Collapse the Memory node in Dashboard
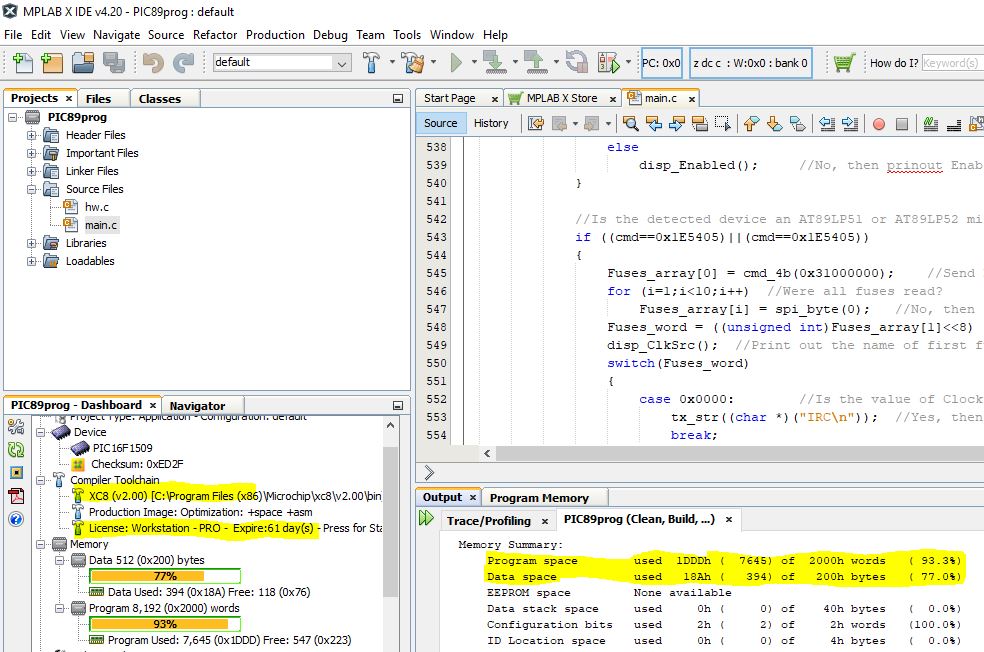This screenshot has height=652, width=984. click(x=40, y=544)
